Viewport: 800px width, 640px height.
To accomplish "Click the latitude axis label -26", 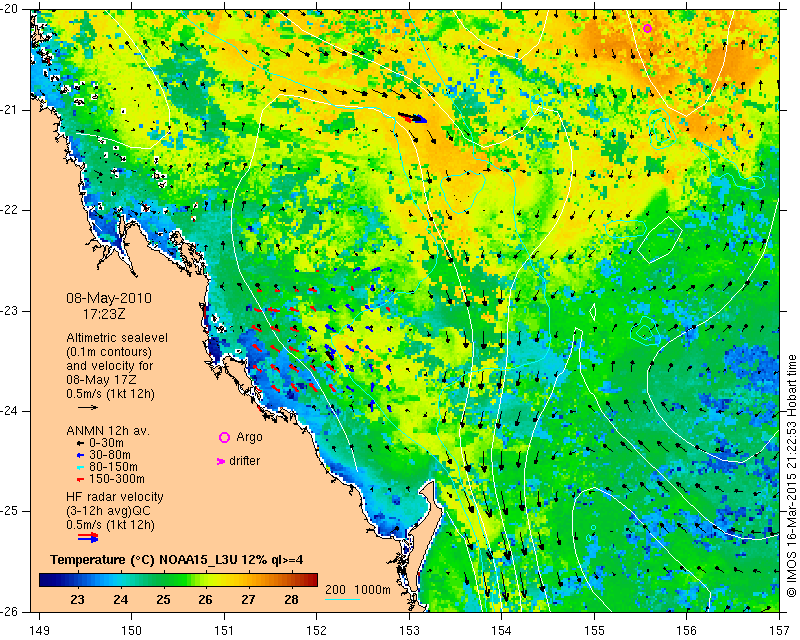I will coord(11,612).
